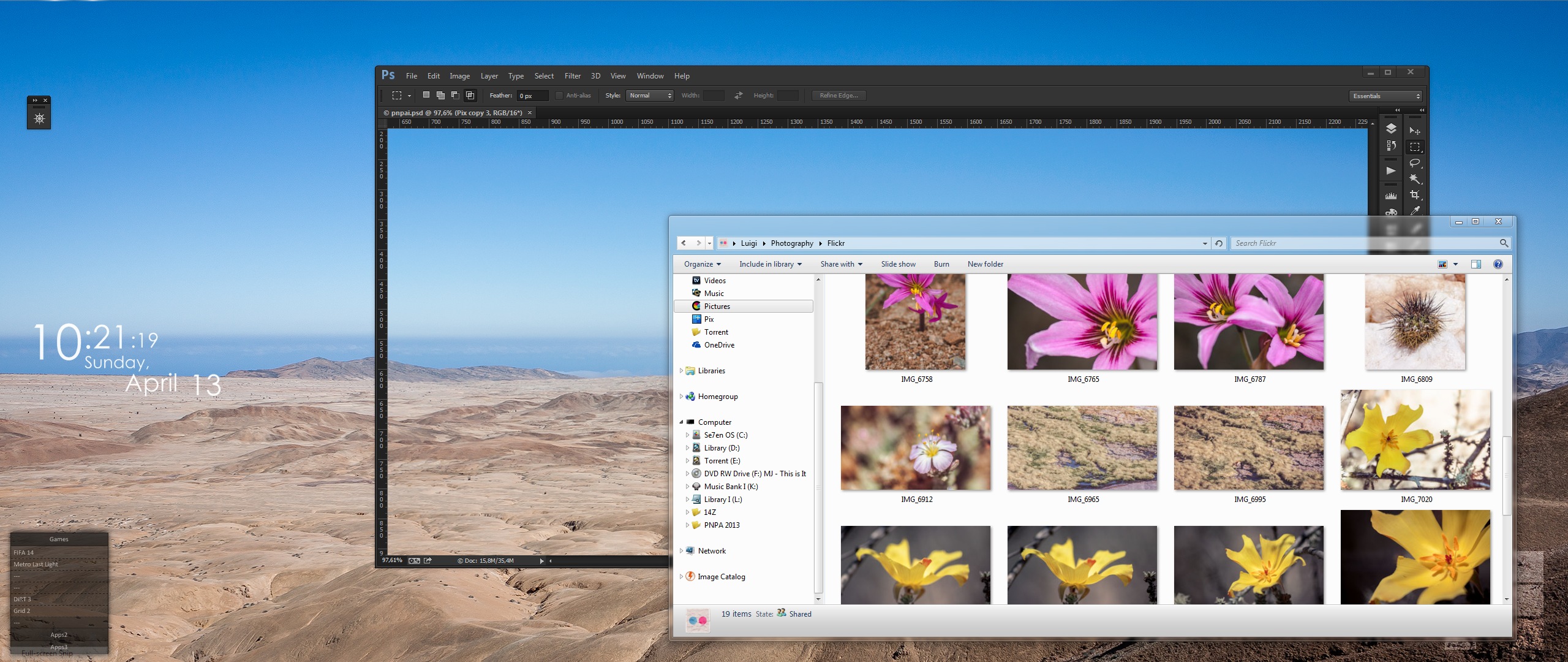
Task: Refresh the Flickr folder view
Action: point(1219,243)
